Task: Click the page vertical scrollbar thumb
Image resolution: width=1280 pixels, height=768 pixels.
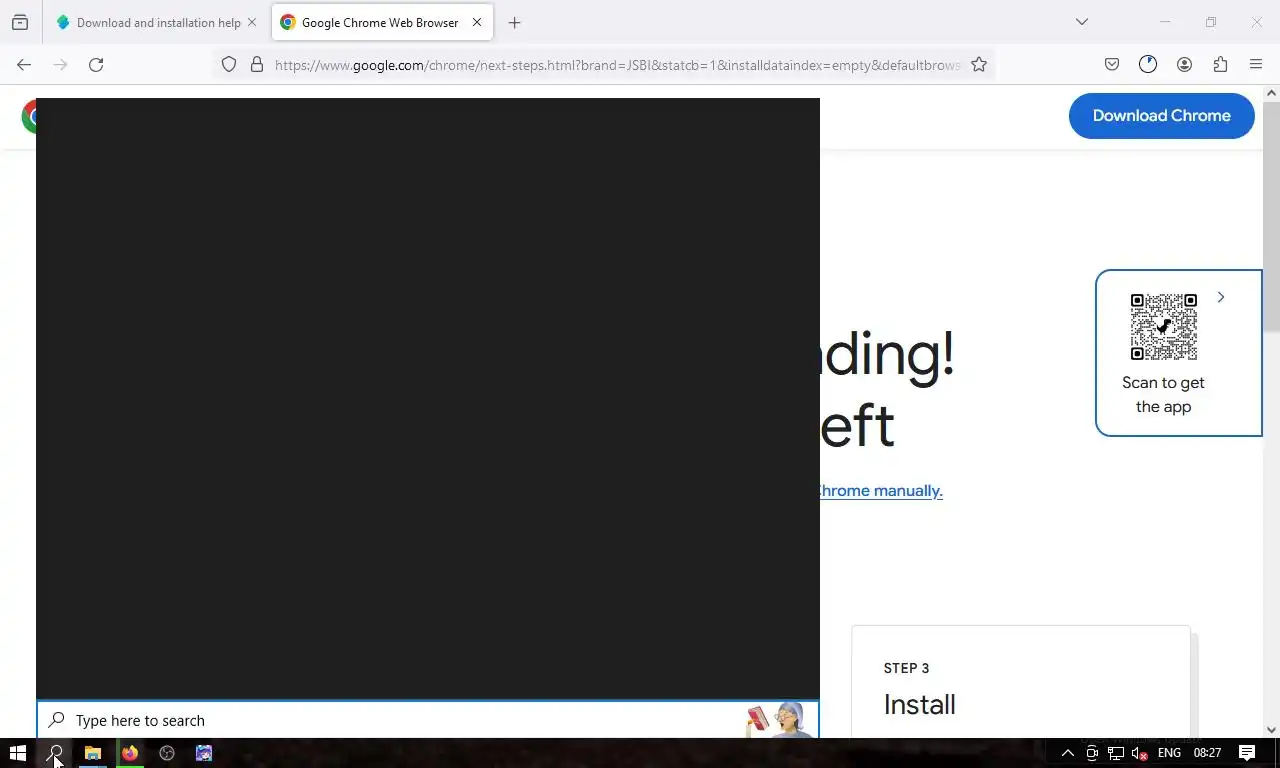Action: (x=1271, y=217)
